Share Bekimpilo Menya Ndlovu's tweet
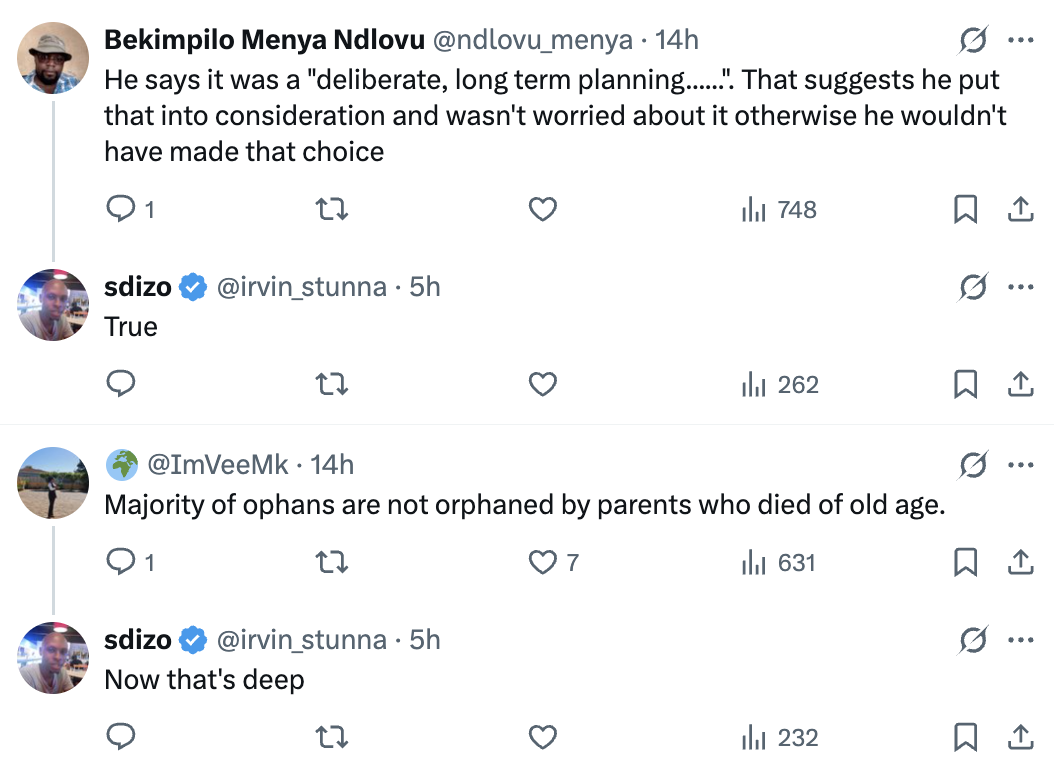The width and height of the screenshot is (1054, 770). (x=1019, y=210)
